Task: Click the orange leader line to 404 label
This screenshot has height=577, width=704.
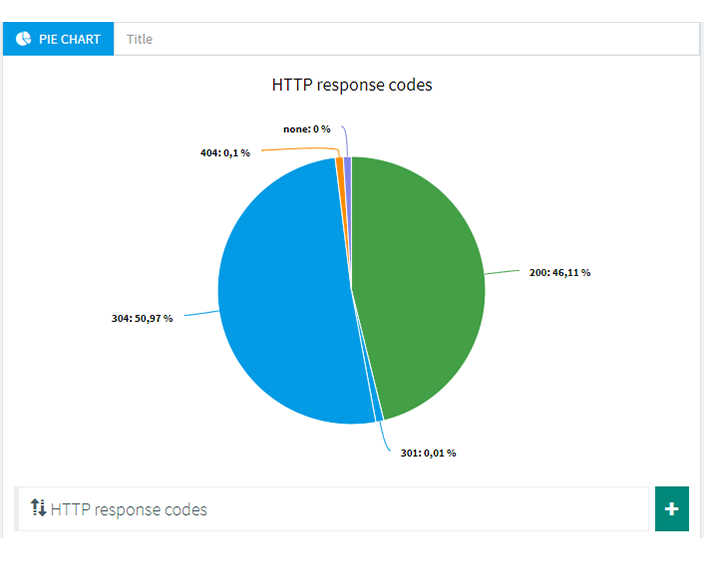Action: [x=301, y=150]
